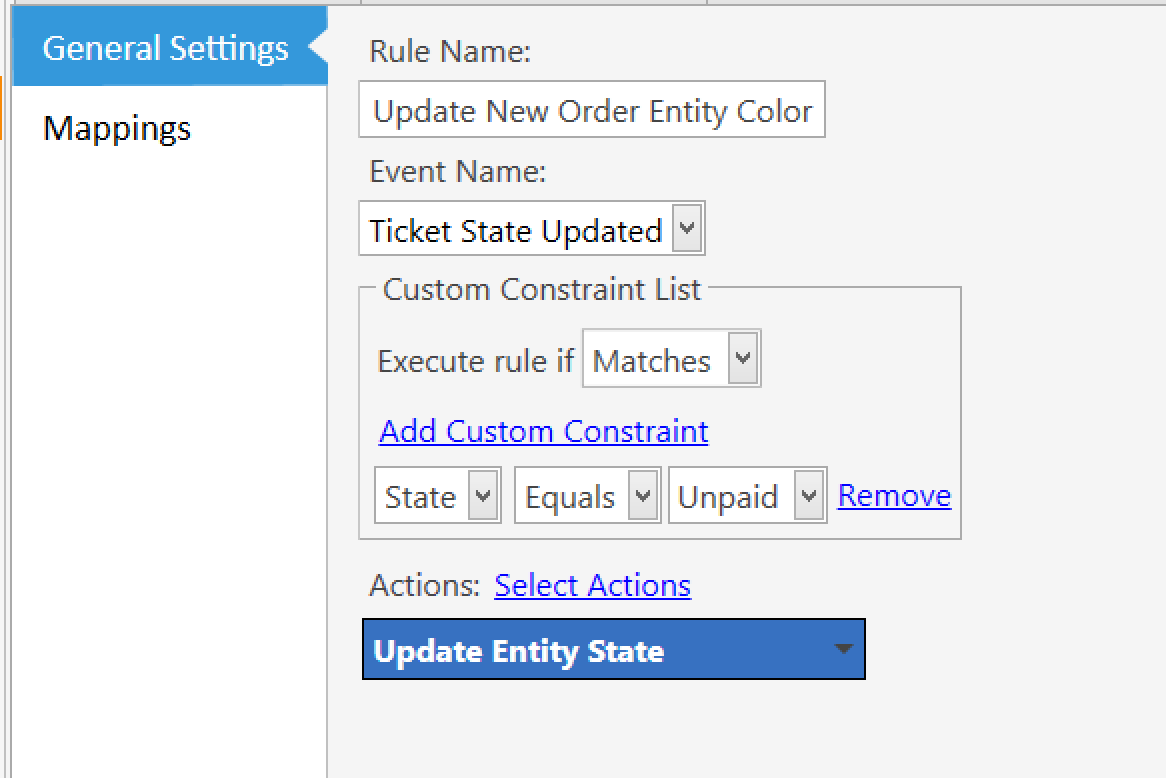This screenshot has height=778, width=1166.
Task: Open the Ticket State Updated event combo box
Action: tap(532, 228)
